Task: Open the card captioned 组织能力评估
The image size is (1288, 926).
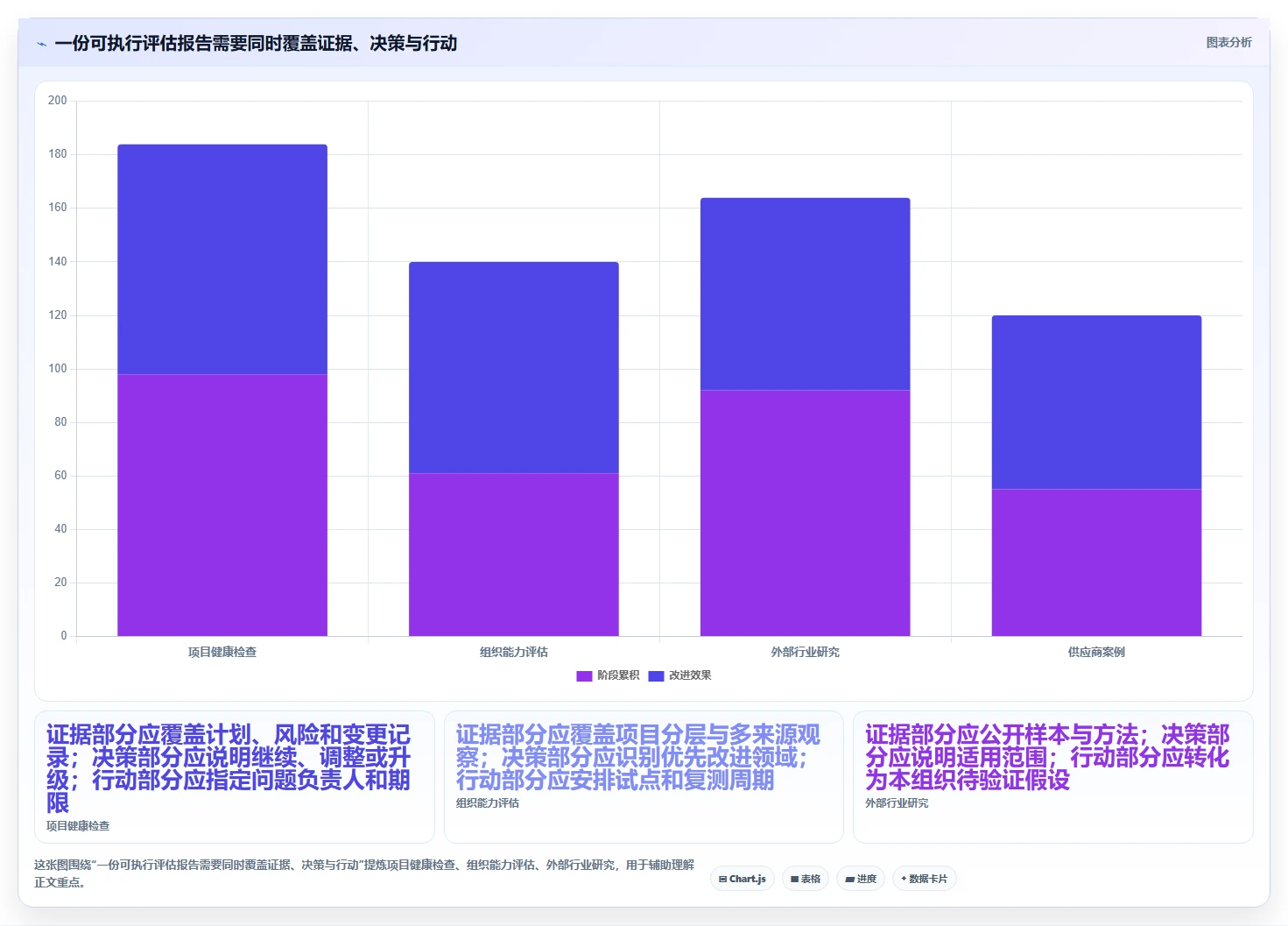Action: coord(644,777)
